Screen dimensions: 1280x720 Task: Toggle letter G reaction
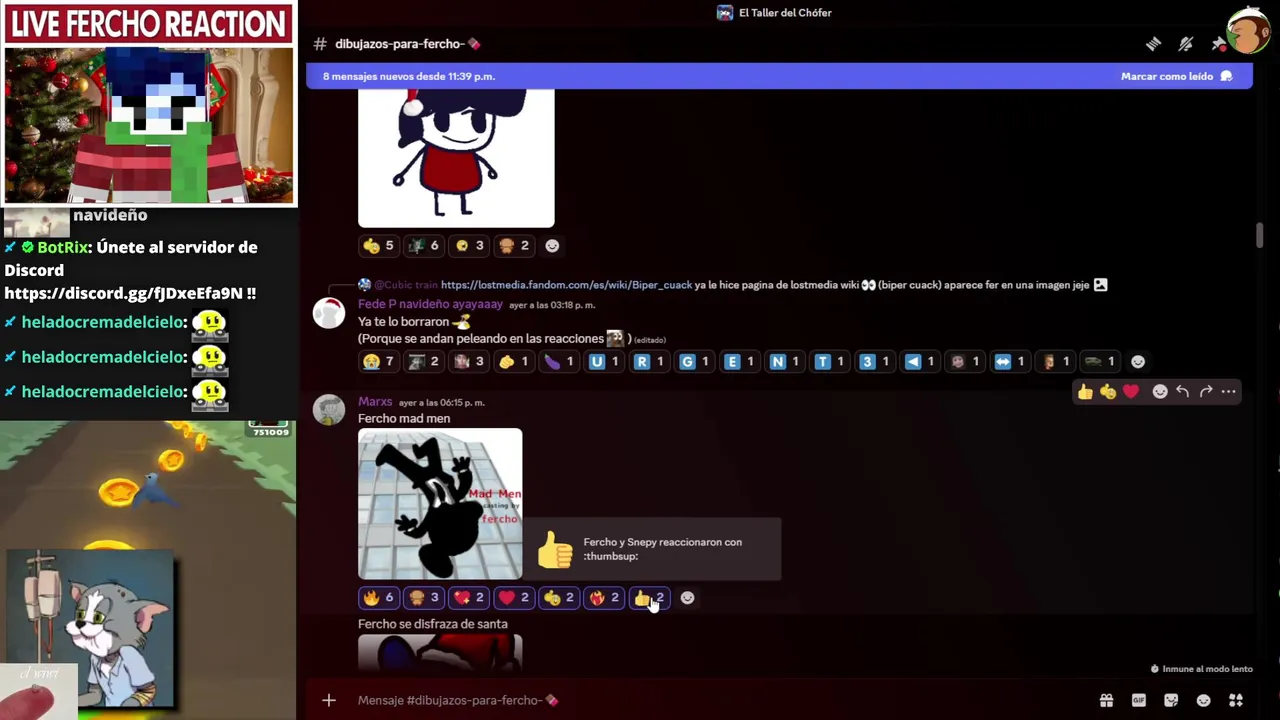coord(694,361)
